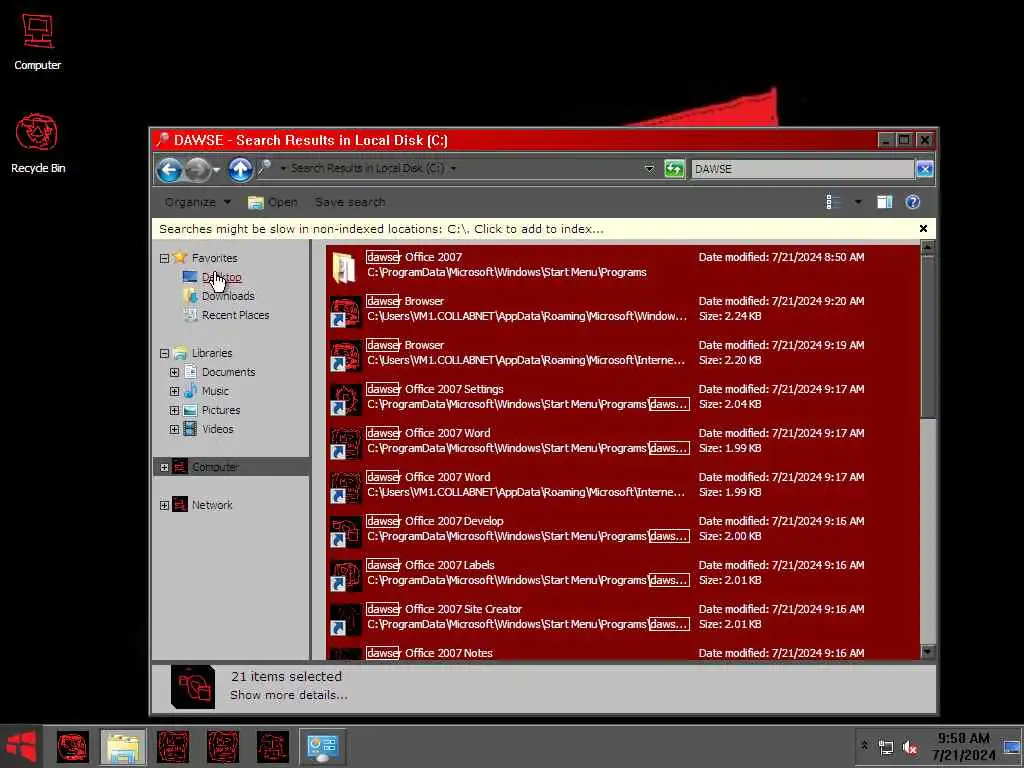Image resolution: width=1024 pixels, height=768 pixels.
Task: Select Network in navigation pane
Action: tap(212, 505)
